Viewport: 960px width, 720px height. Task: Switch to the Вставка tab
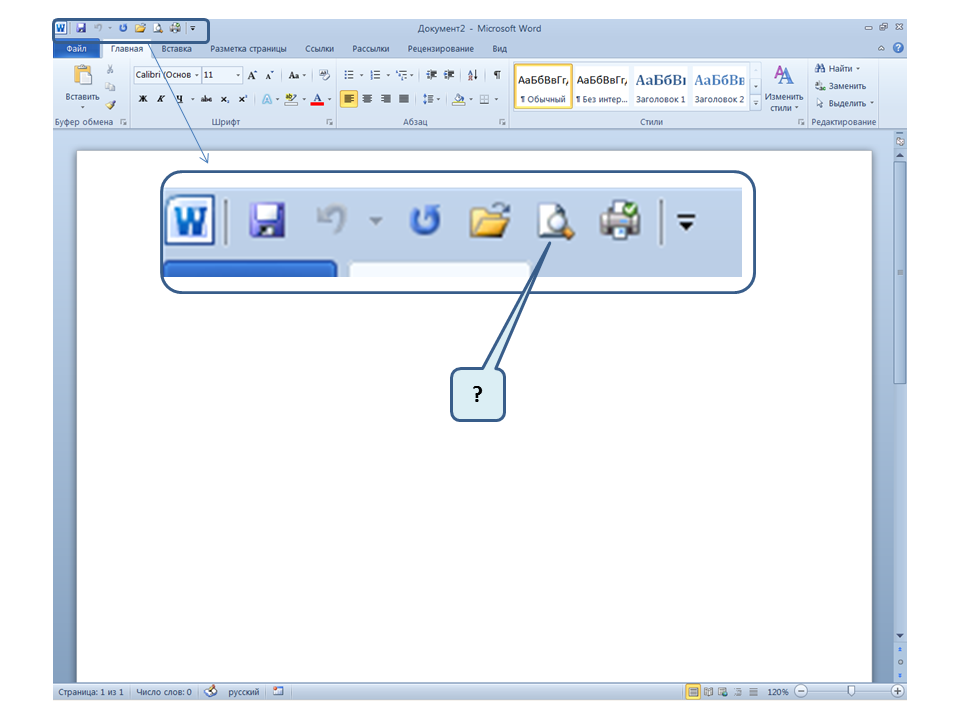pos(176,48)
